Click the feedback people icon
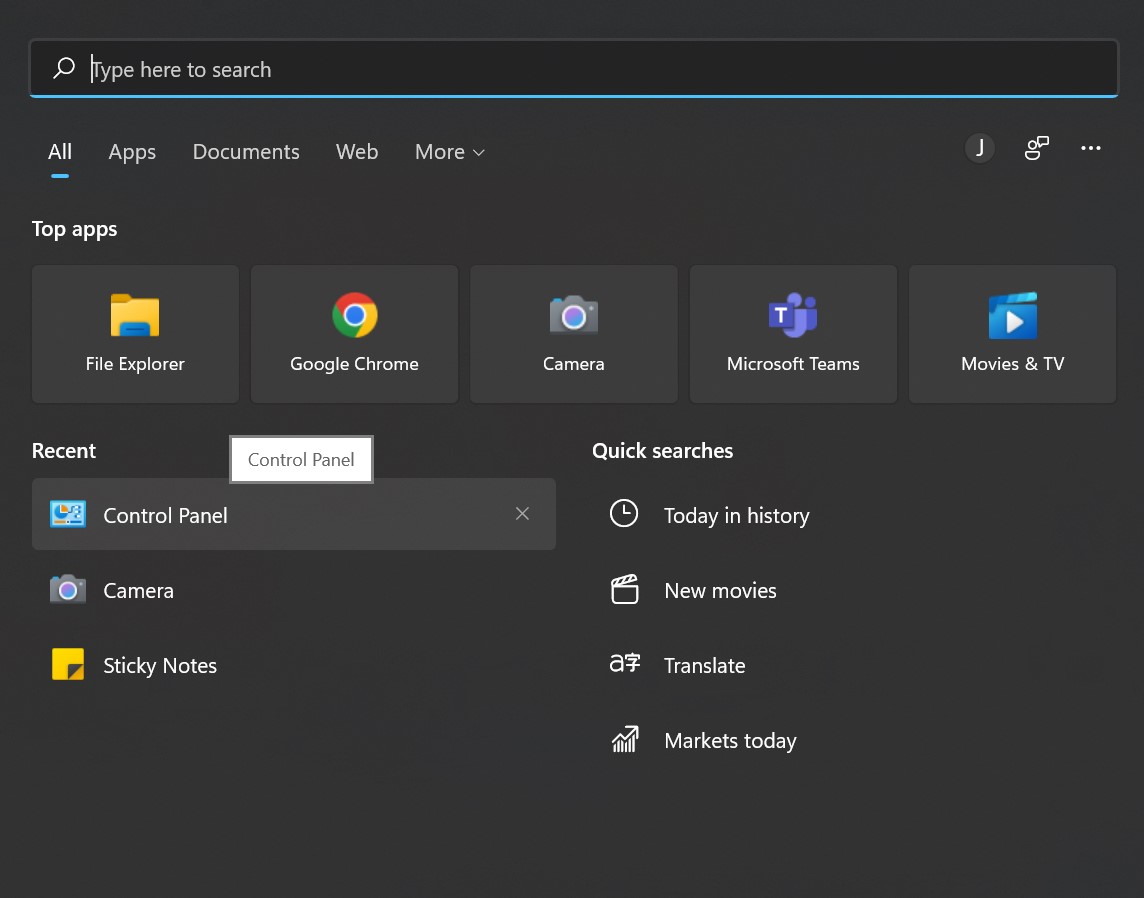 point(1037,148)
